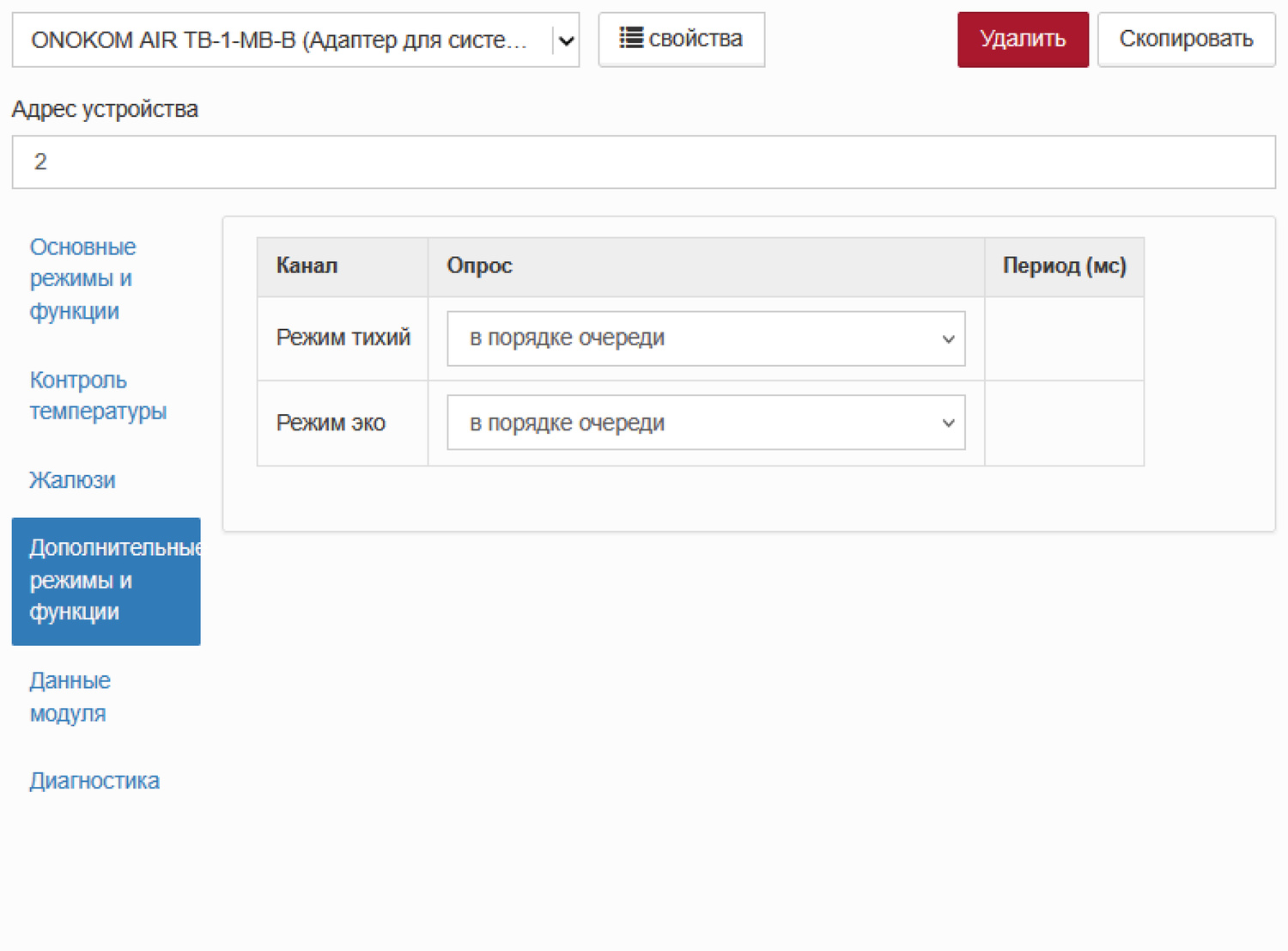This screenshot has height=951, width=1288.
Task: Switch to Основные режимы и функции tab
Action: 82,279
